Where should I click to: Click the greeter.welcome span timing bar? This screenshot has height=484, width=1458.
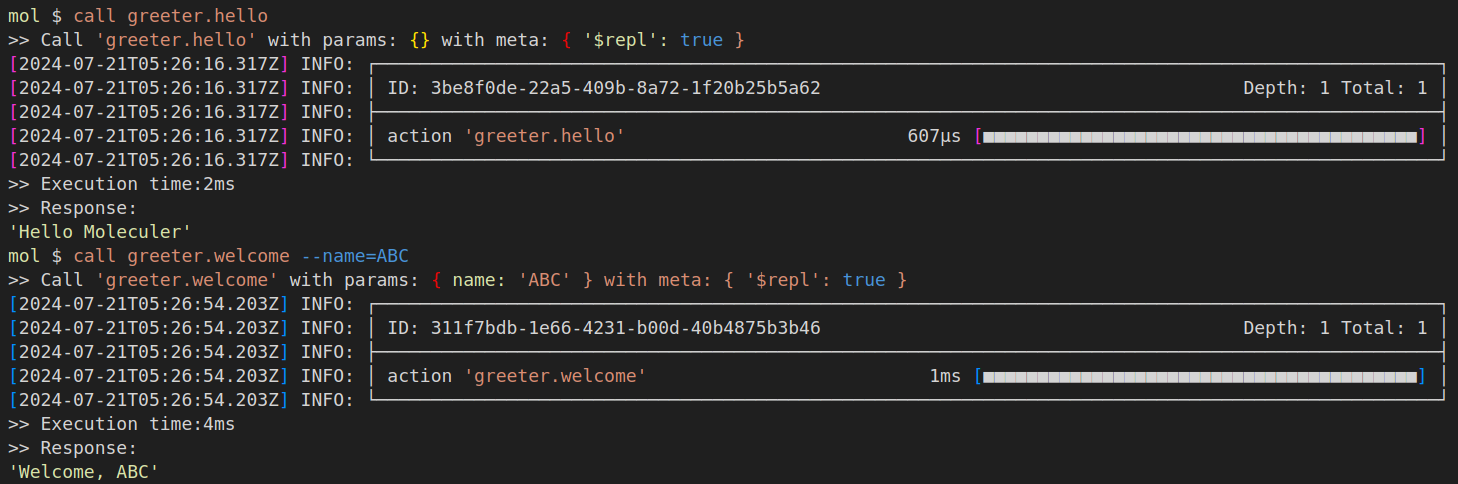click(1199, 376)
